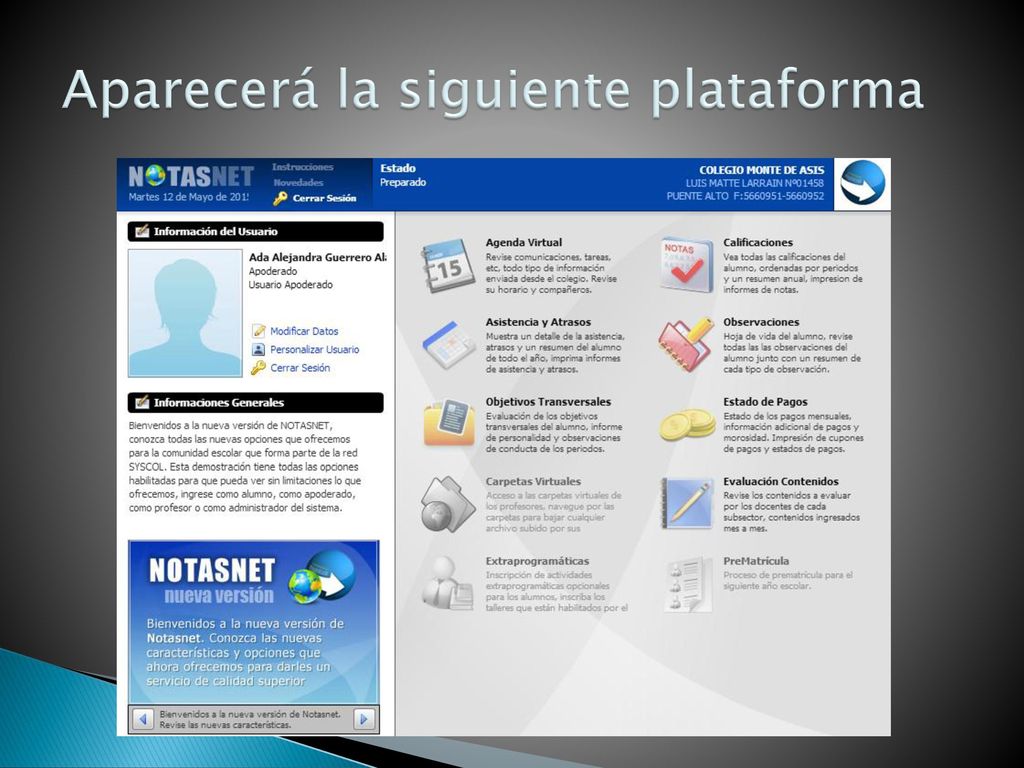Click the Extraprogramáticas person icon
The width and height of the screenshot is (1024, 768).
tap(447, 583)
